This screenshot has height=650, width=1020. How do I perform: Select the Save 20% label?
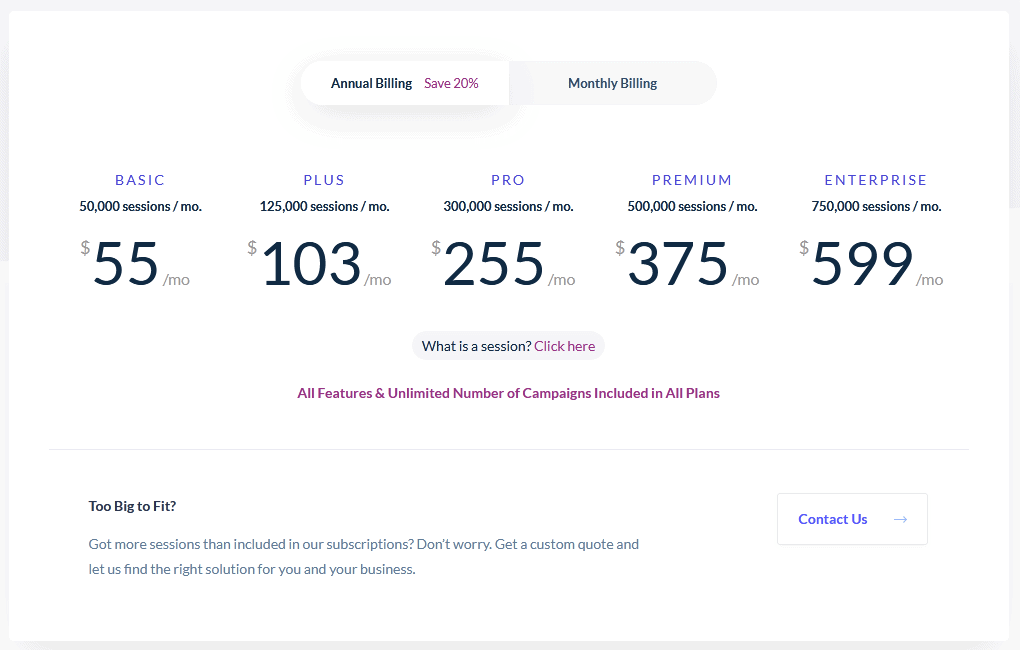coord(451,83)
